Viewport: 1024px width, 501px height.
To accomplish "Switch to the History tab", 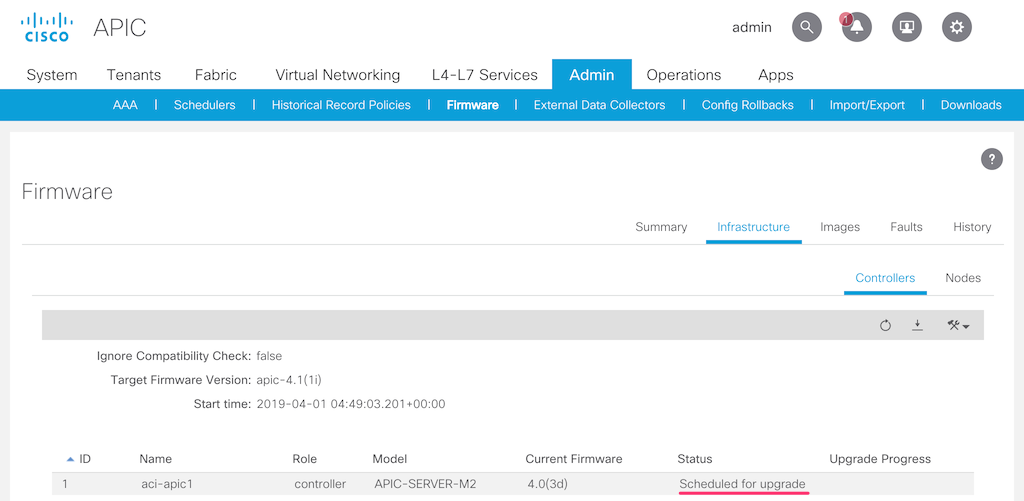I will pos(972,227).
